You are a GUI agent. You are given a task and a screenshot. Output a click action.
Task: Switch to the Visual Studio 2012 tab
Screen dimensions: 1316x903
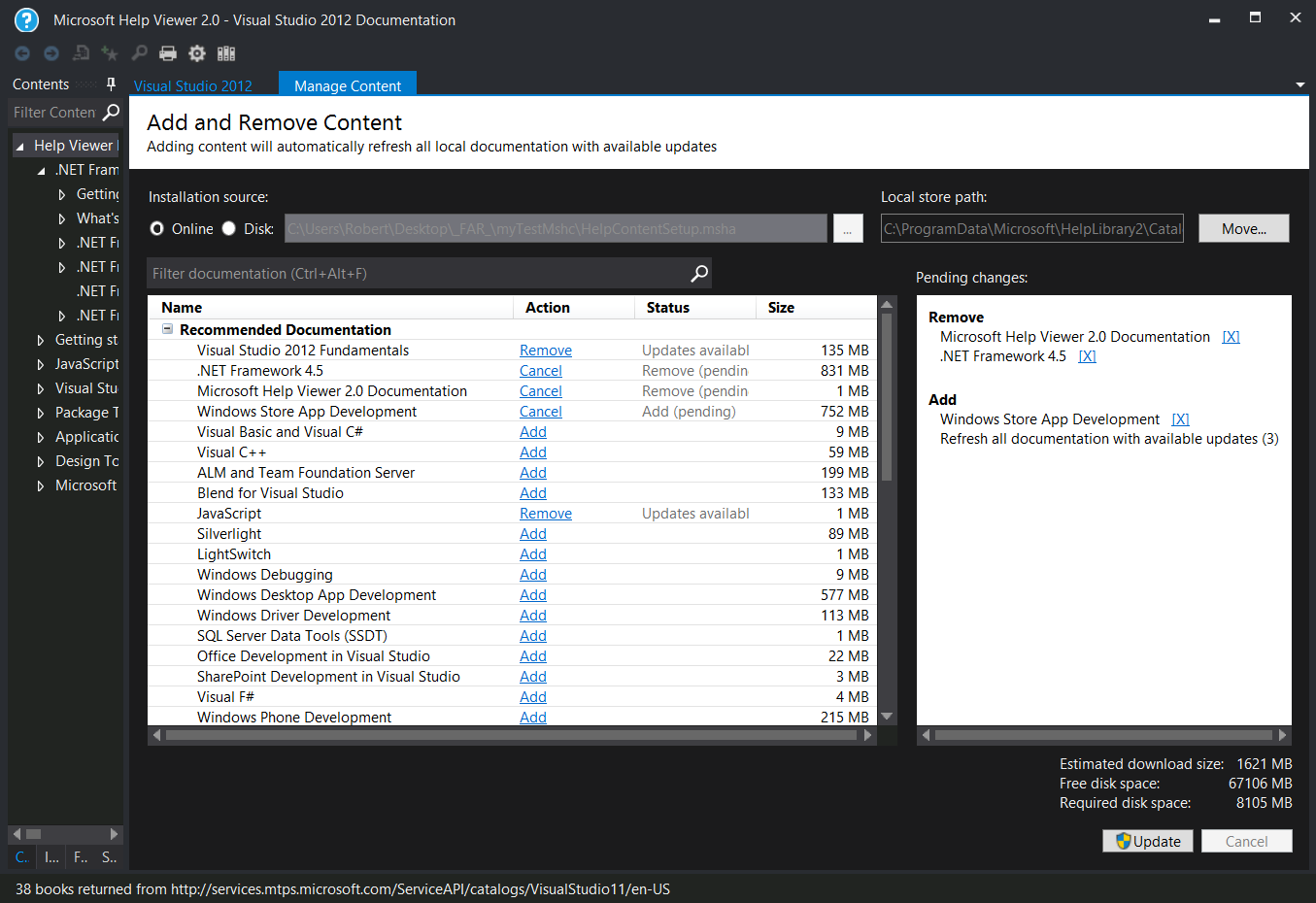[x=193, y=85]
